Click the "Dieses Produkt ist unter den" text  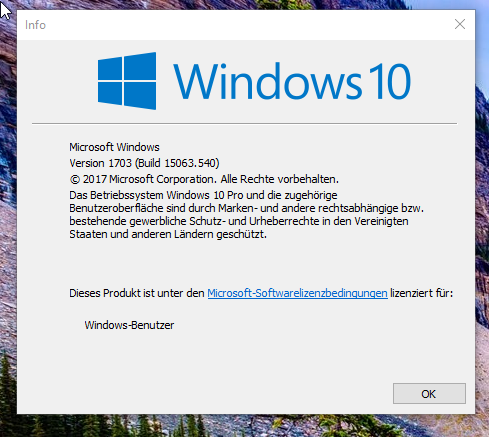coord(137,293)
